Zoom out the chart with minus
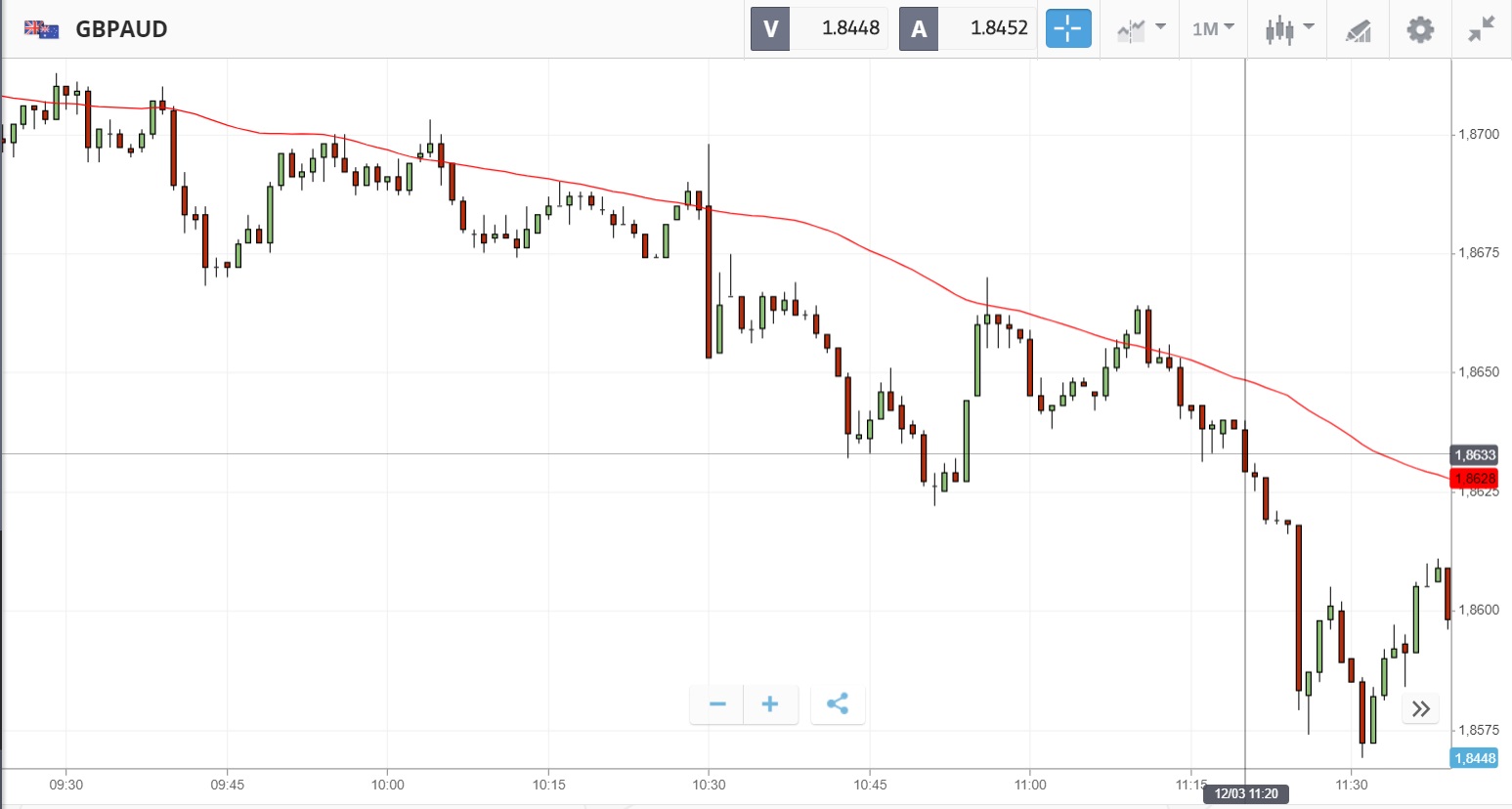 pyautogui.click(x=717, y=703)
